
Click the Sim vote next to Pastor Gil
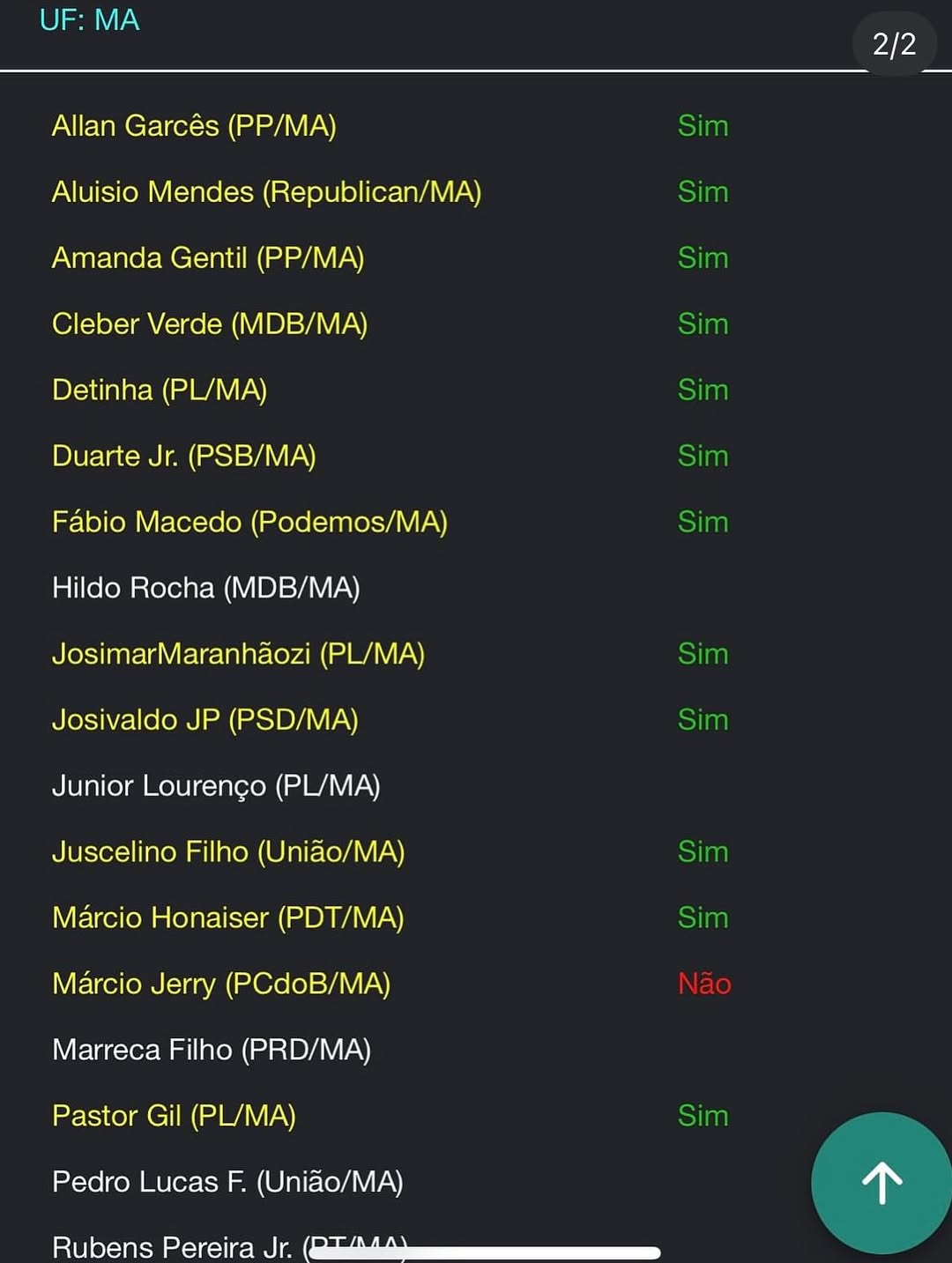703,1116
